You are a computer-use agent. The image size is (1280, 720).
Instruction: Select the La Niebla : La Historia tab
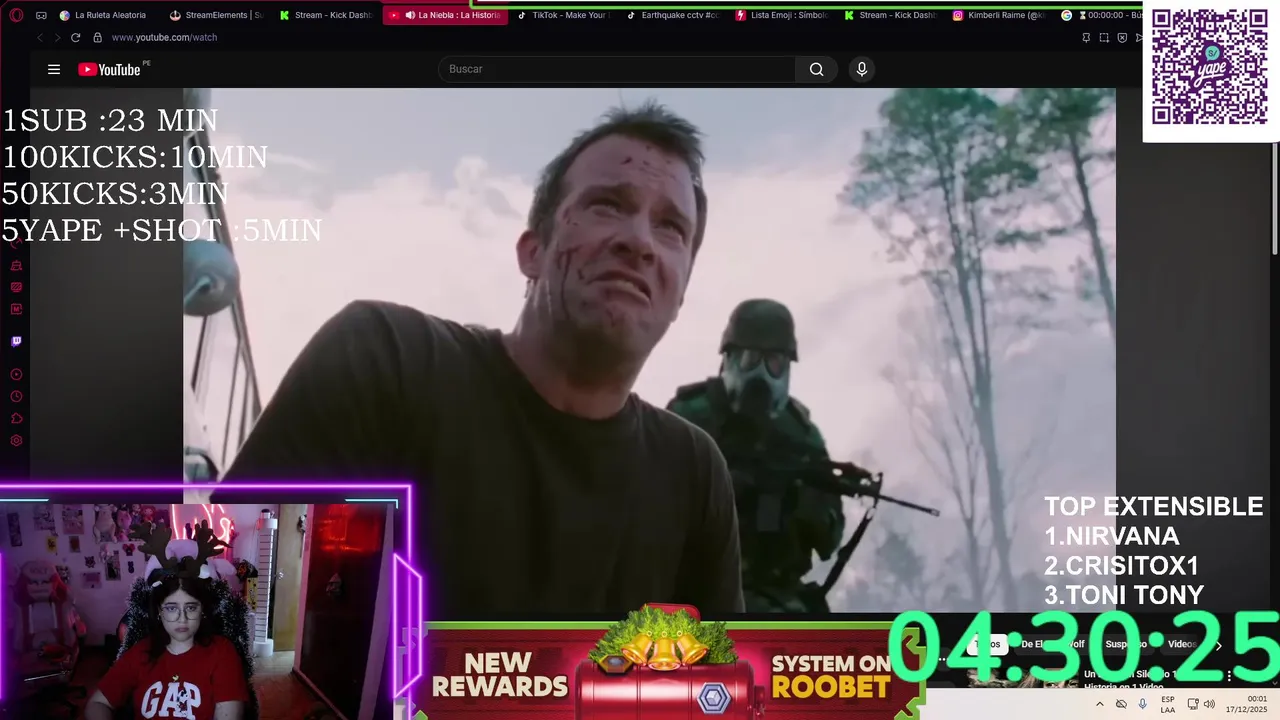pyautogui.click(x=445, y=15)
